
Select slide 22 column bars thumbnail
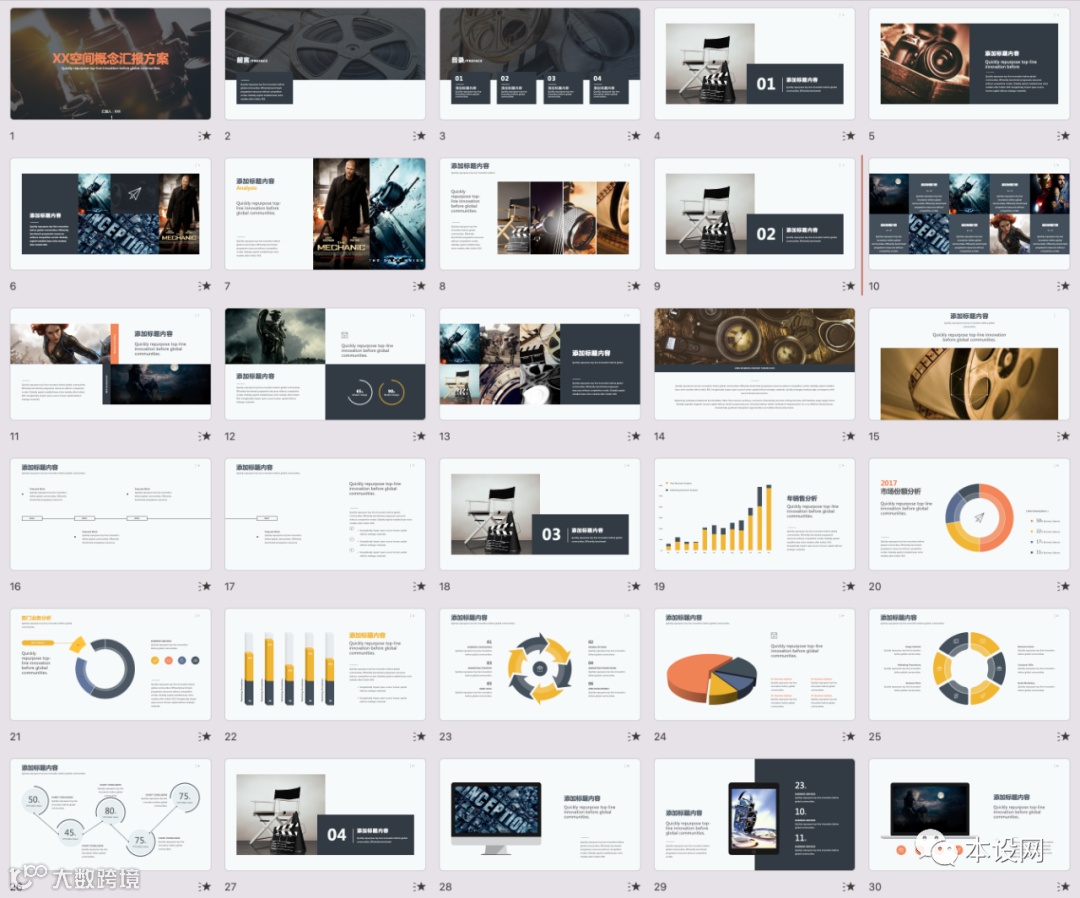[325, 664]
